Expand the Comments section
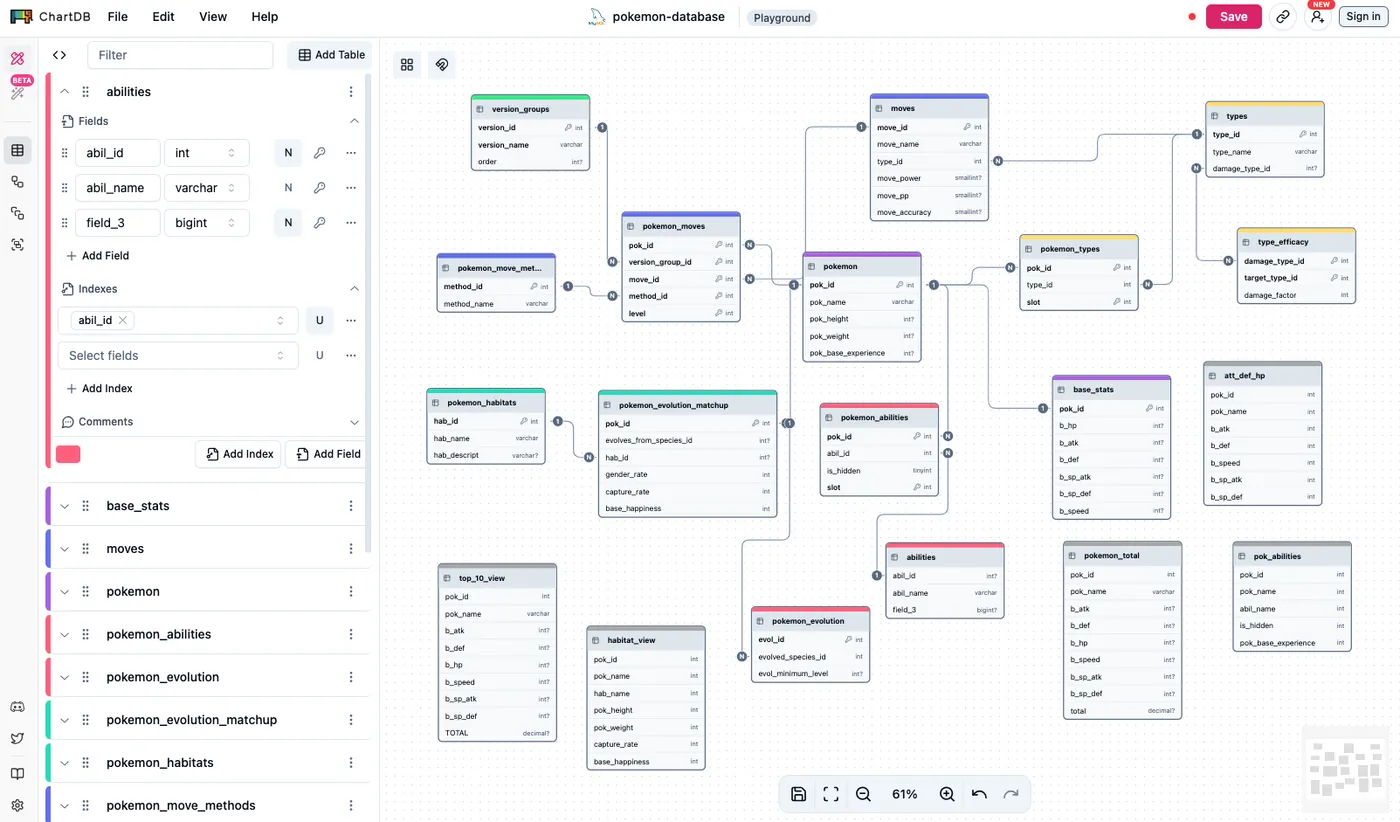Viewport: 1400px width, 822px height. coord(354,422)
